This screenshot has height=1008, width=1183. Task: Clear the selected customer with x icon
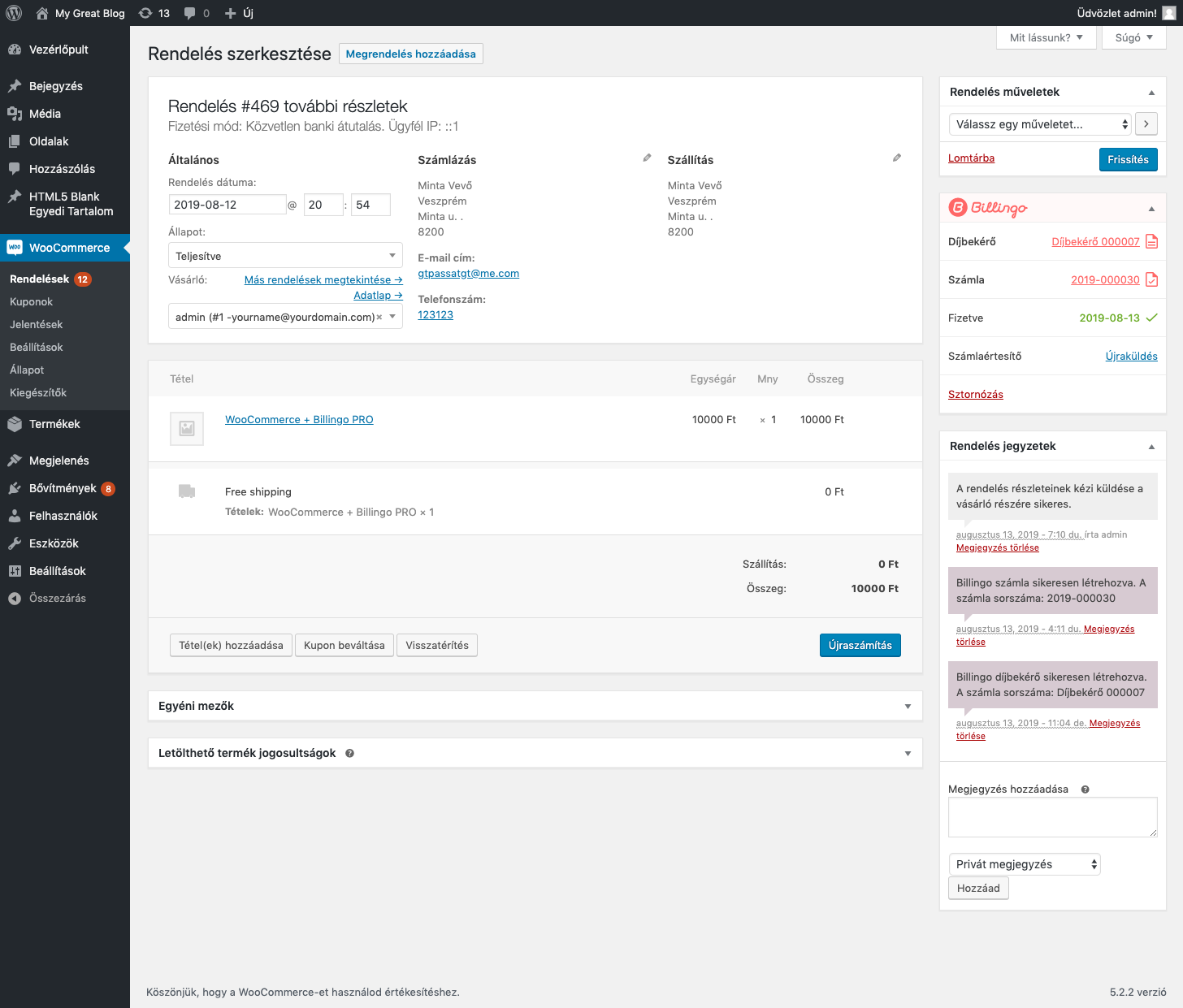379,317
